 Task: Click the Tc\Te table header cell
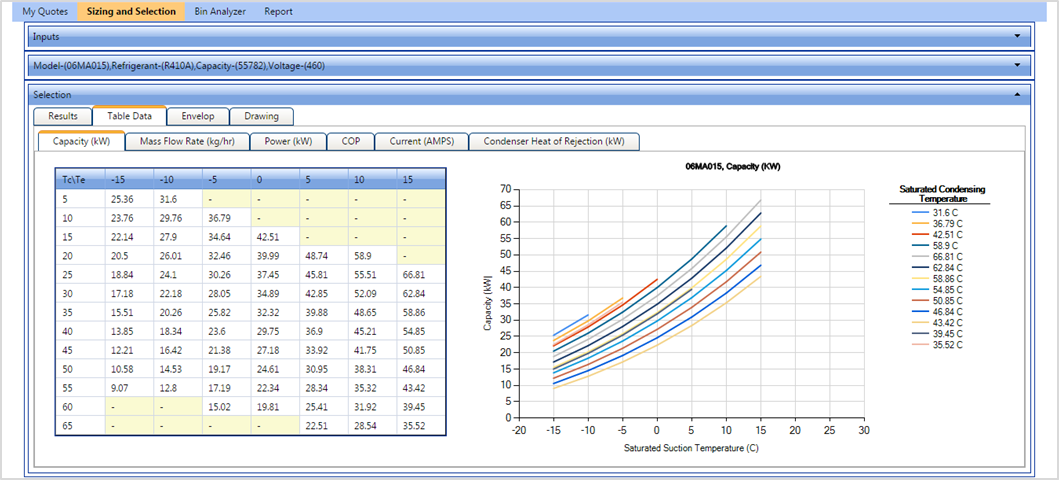click(x=80, y=180)
